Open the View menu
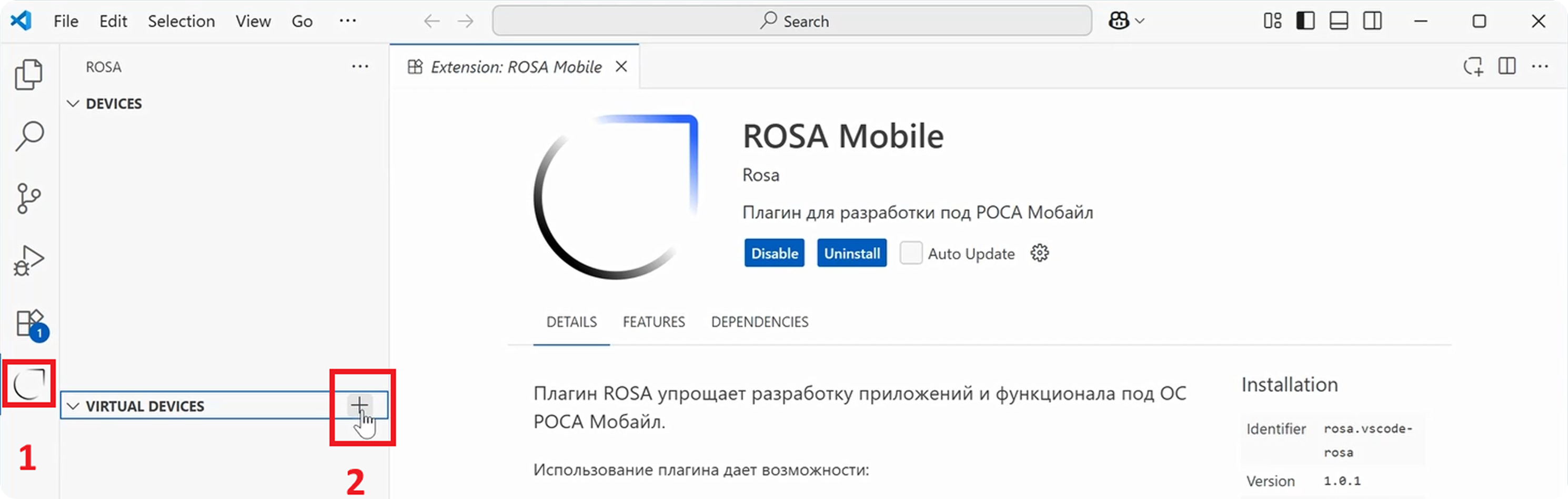The image size is (1568, 499). click(253, 22)
